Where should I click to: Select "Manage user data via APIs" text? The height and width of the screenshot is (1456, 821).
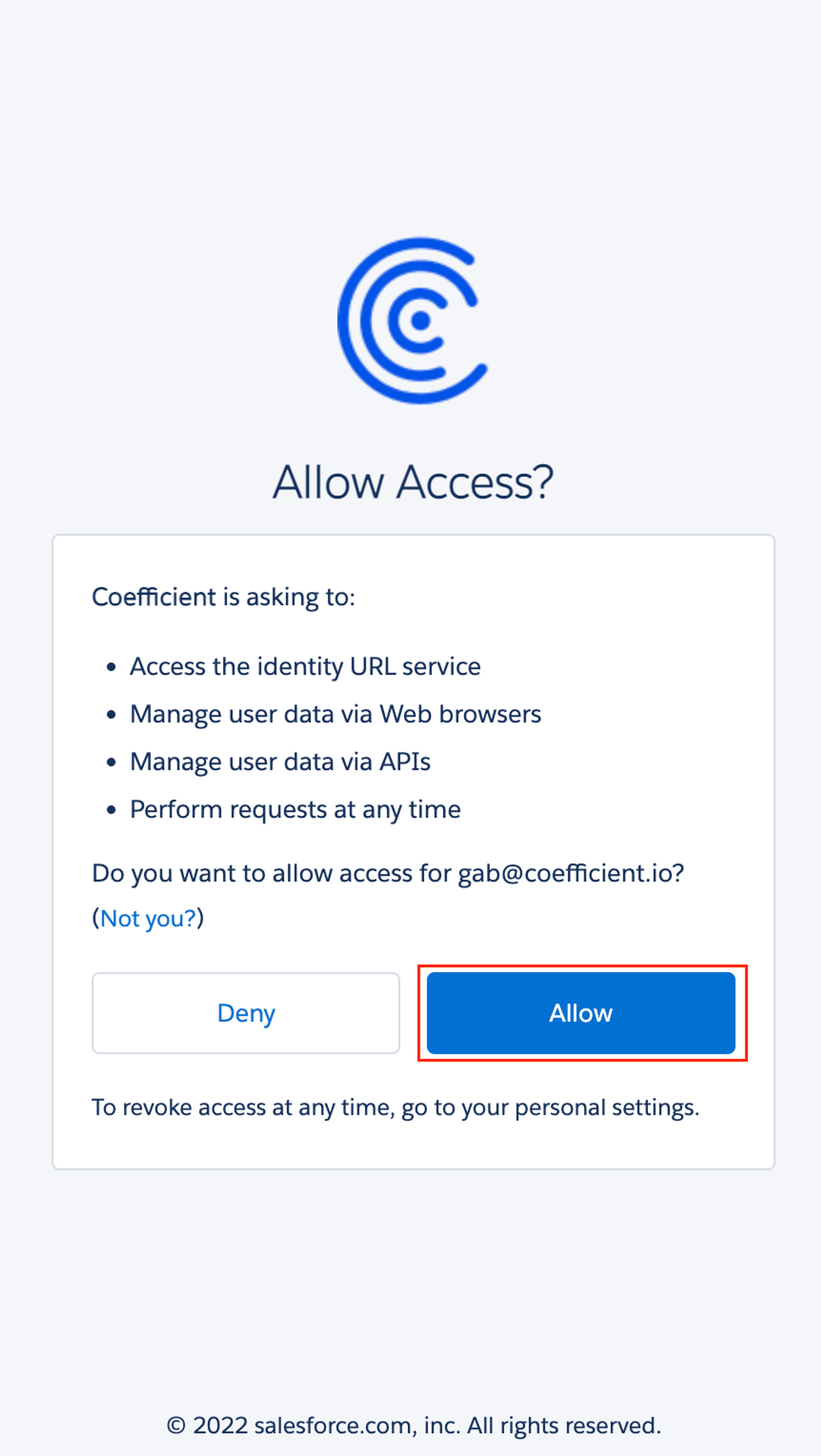pyautogui.click(x=280, y=762)
